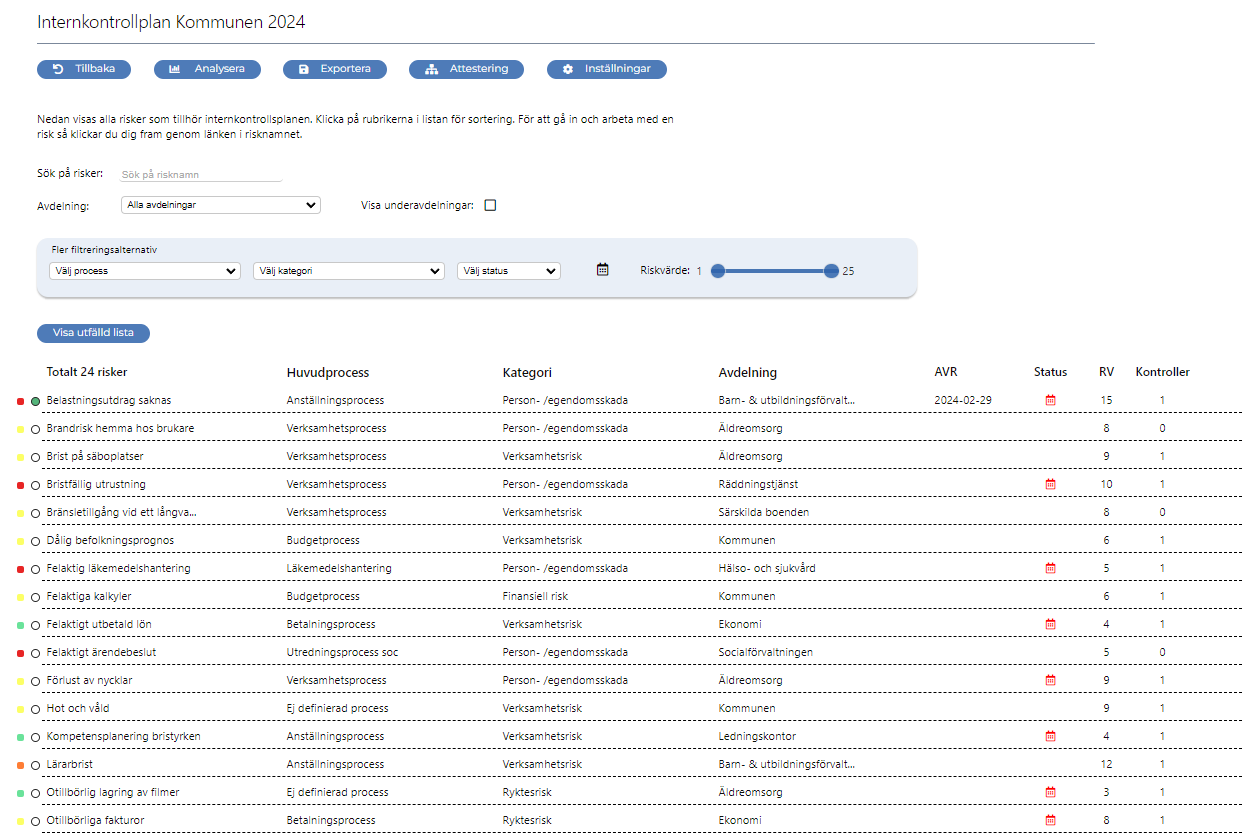Click the calendar icon in the filter panel
Image resolution: width=1254 pixels, height=835 pixels.
(602, 270)
